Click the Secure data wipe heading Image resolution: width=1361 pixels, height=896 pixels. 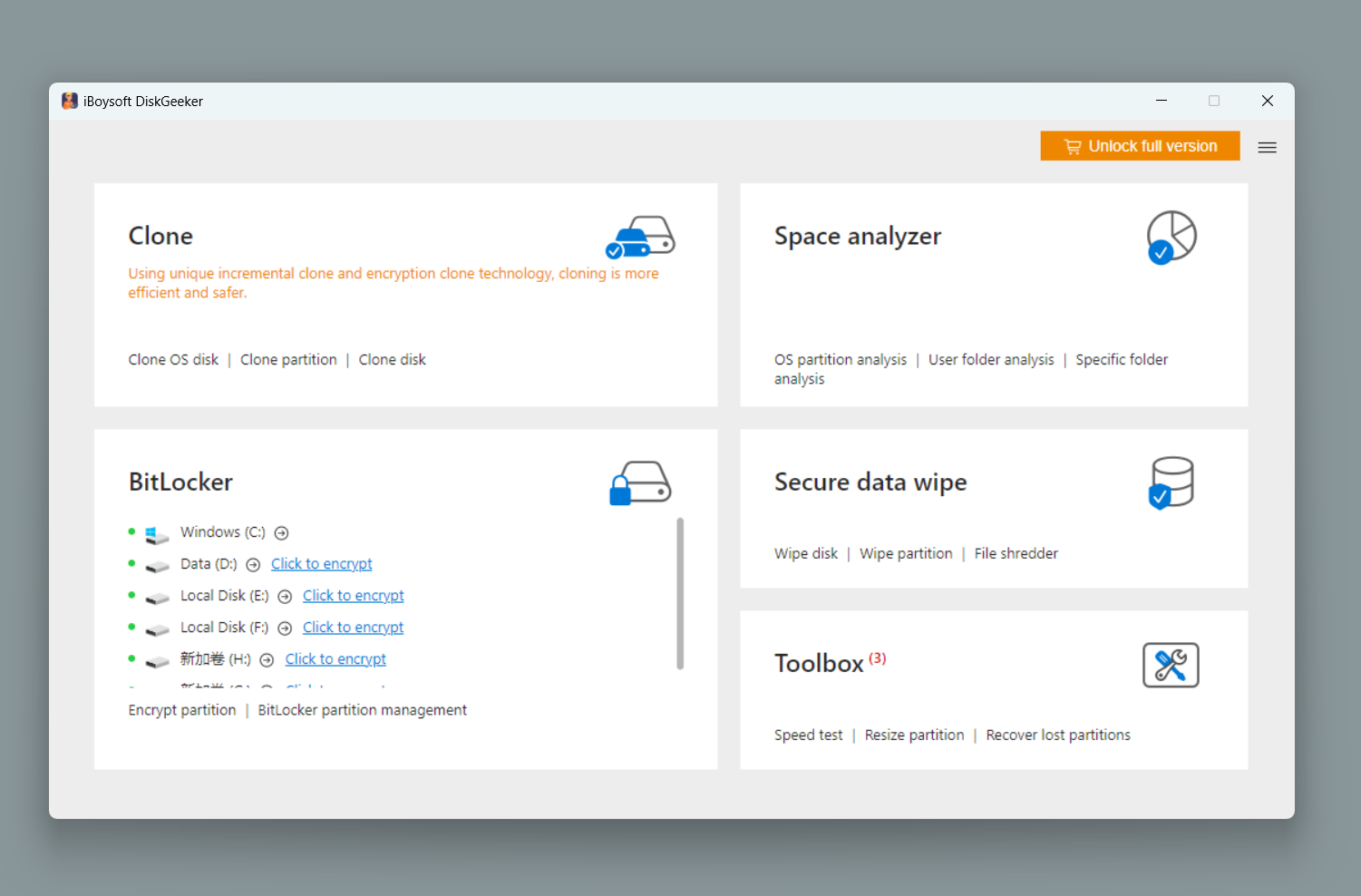870,482
